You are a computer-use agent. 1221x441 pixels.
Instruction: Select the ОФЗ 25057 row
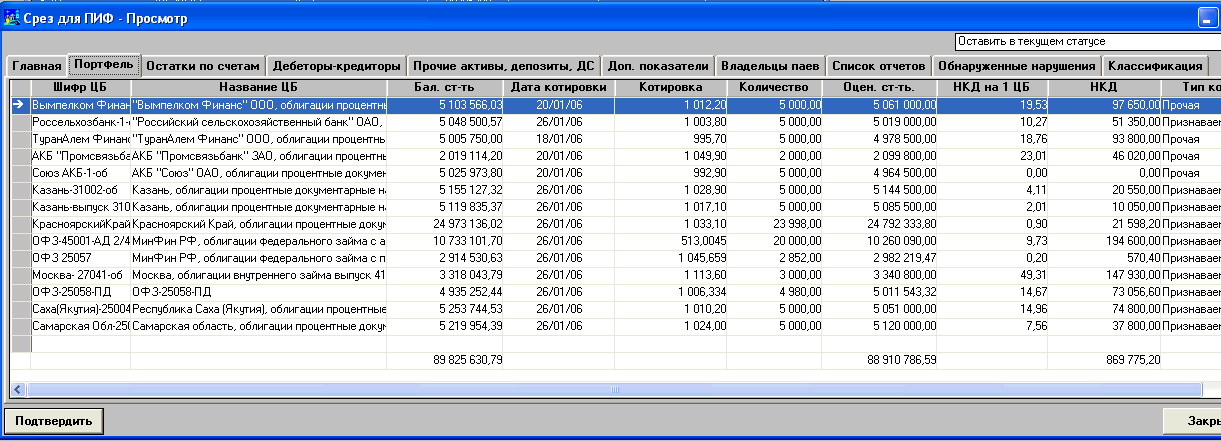click(616, 257)
